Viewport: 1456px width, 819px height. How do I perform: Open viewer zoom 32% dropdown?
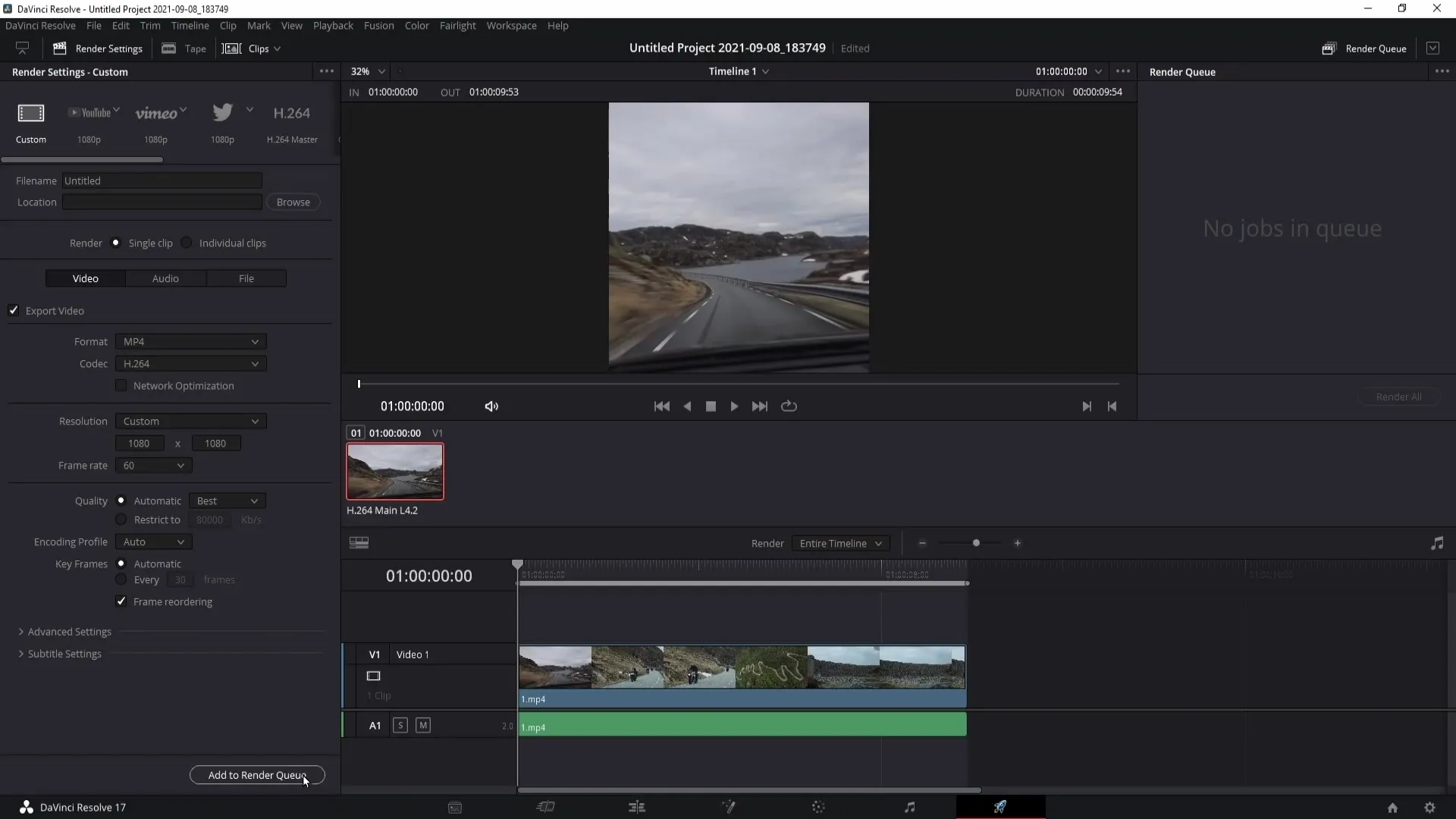368,71
